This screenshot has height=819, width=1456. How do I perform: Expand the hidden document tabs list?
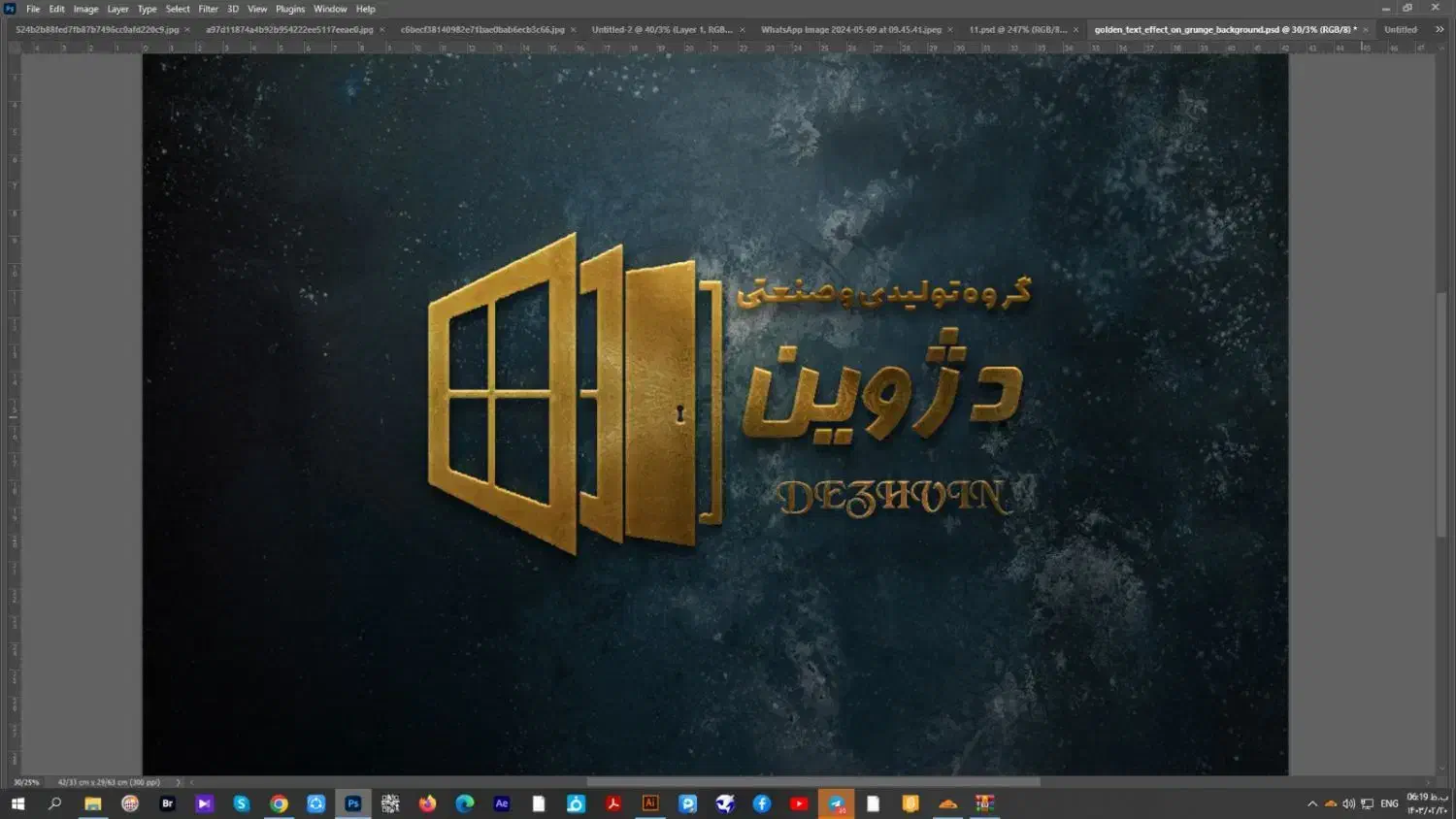click(x=1439, y=30)
